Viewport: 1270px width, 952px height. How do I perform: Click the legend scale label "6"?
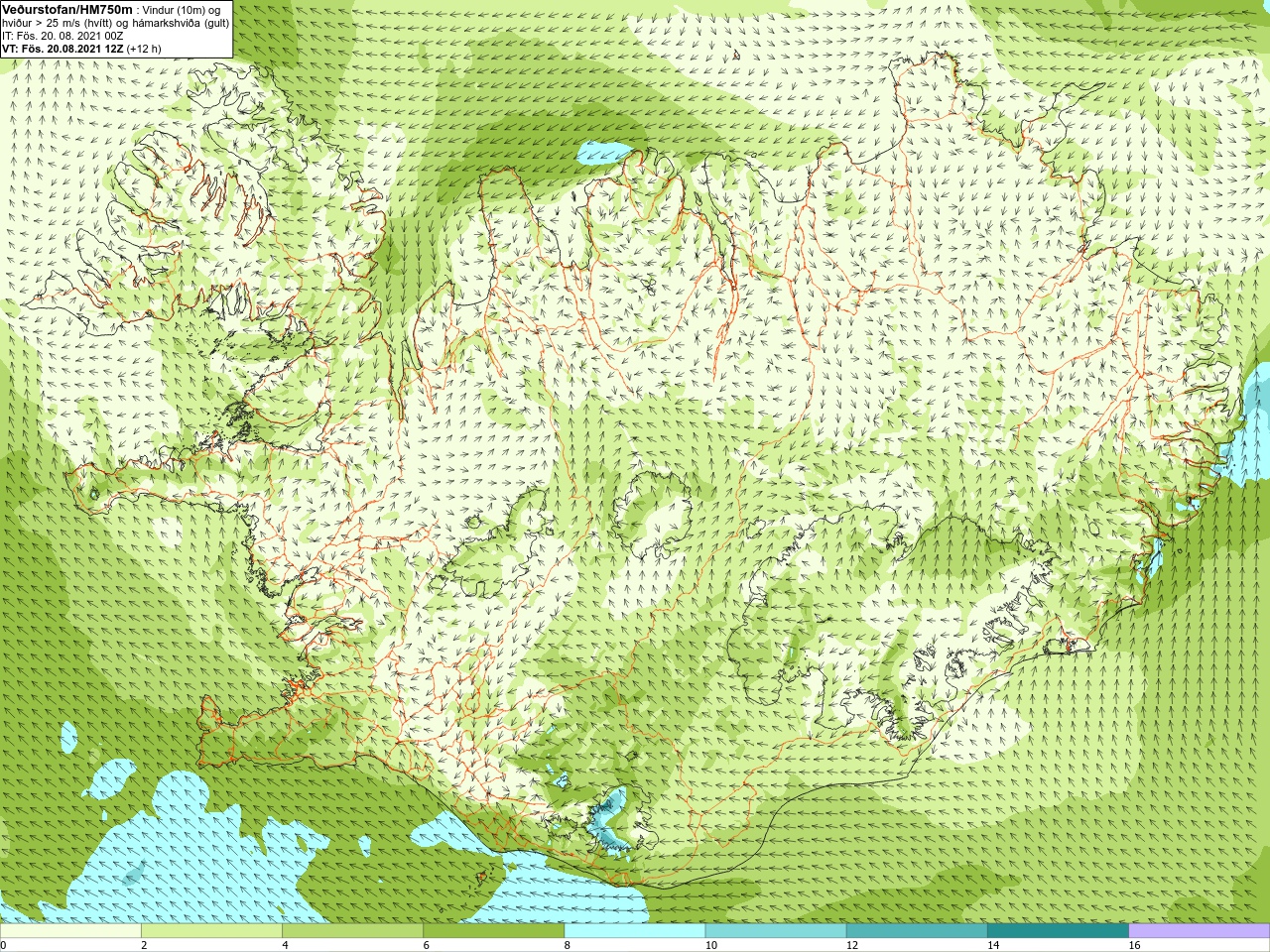tap(426, 945)
